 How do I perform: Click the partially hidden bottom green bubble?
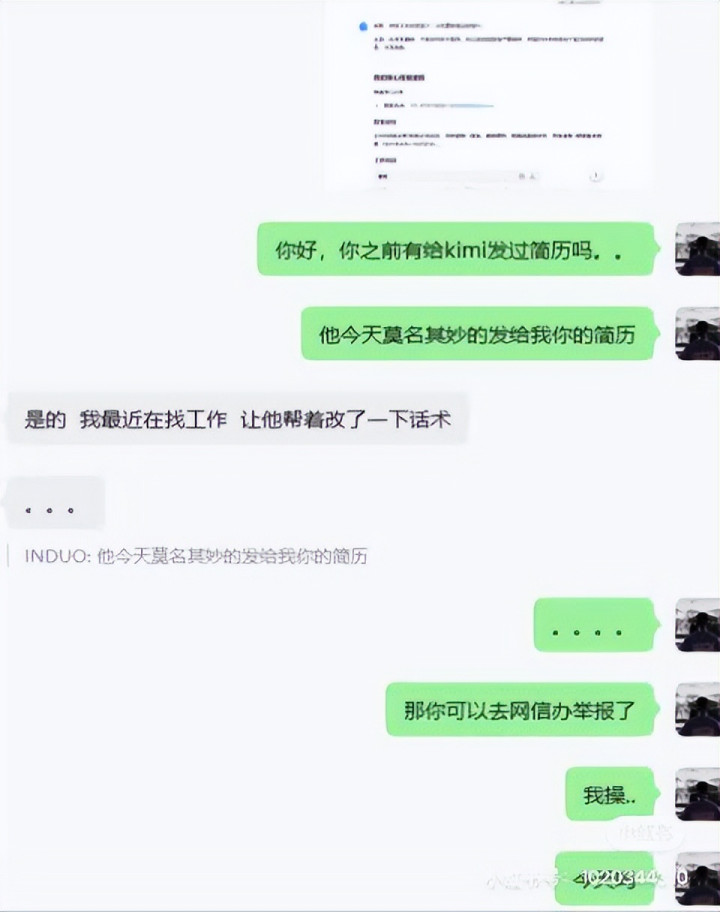tap(607, 878)
